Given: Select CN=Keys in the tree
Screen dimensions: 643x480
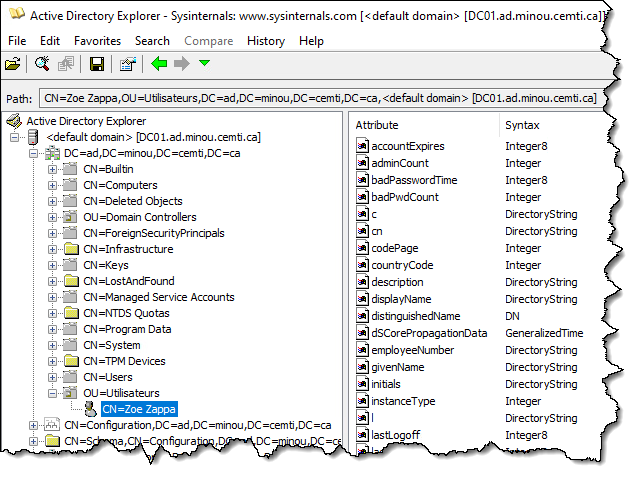Looking at the screenshot, I should coord(106,265).
